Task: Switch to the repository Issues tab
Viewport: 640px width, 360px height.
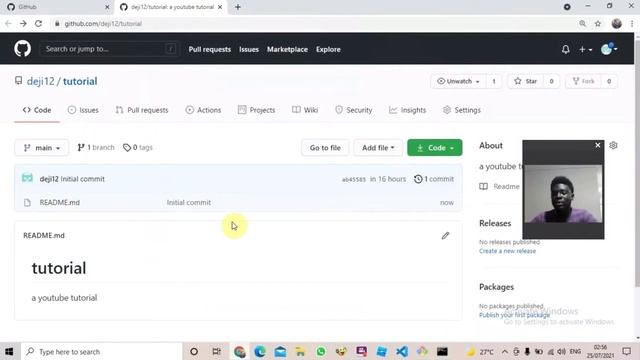Action: (83, 110)
